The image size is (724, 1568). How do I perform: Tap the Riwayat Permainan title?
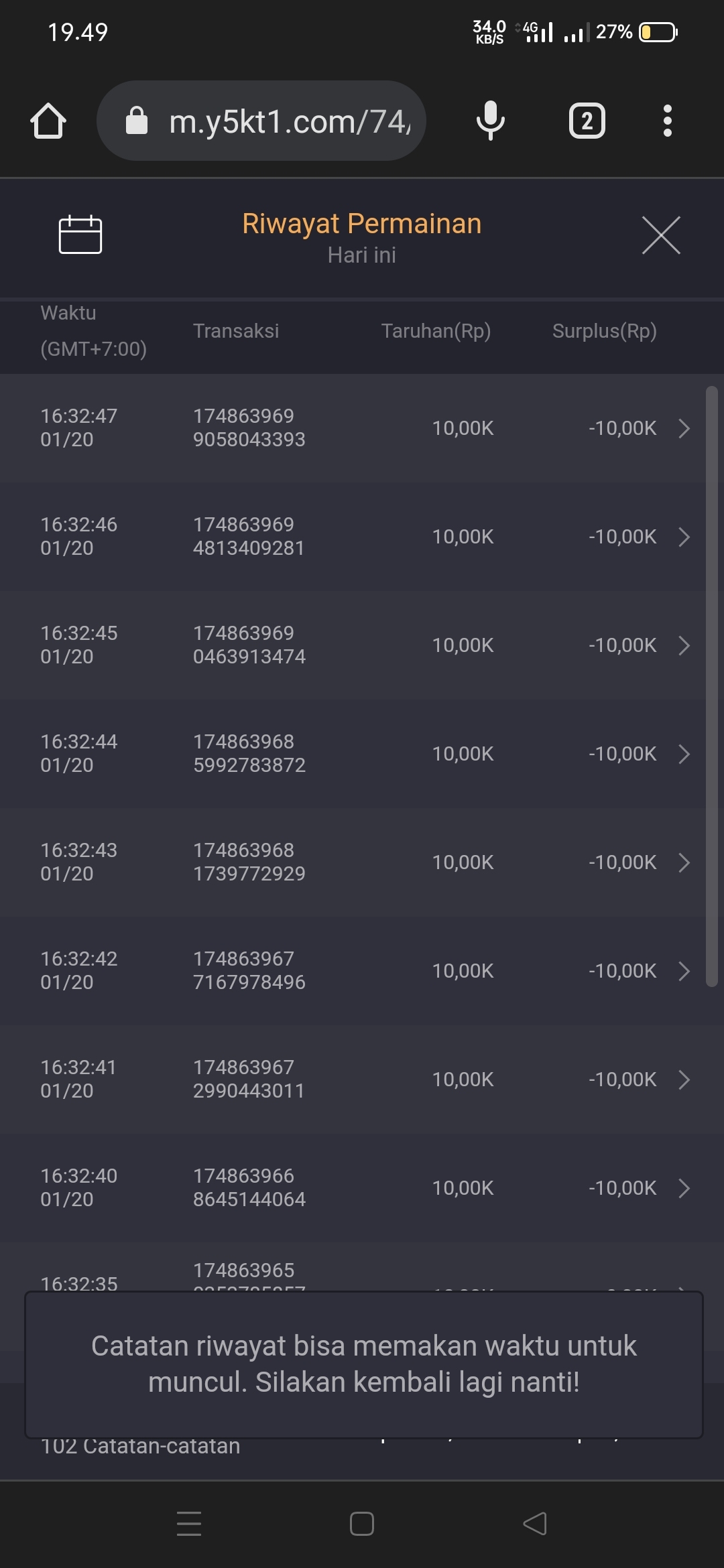tap(362, 224)
